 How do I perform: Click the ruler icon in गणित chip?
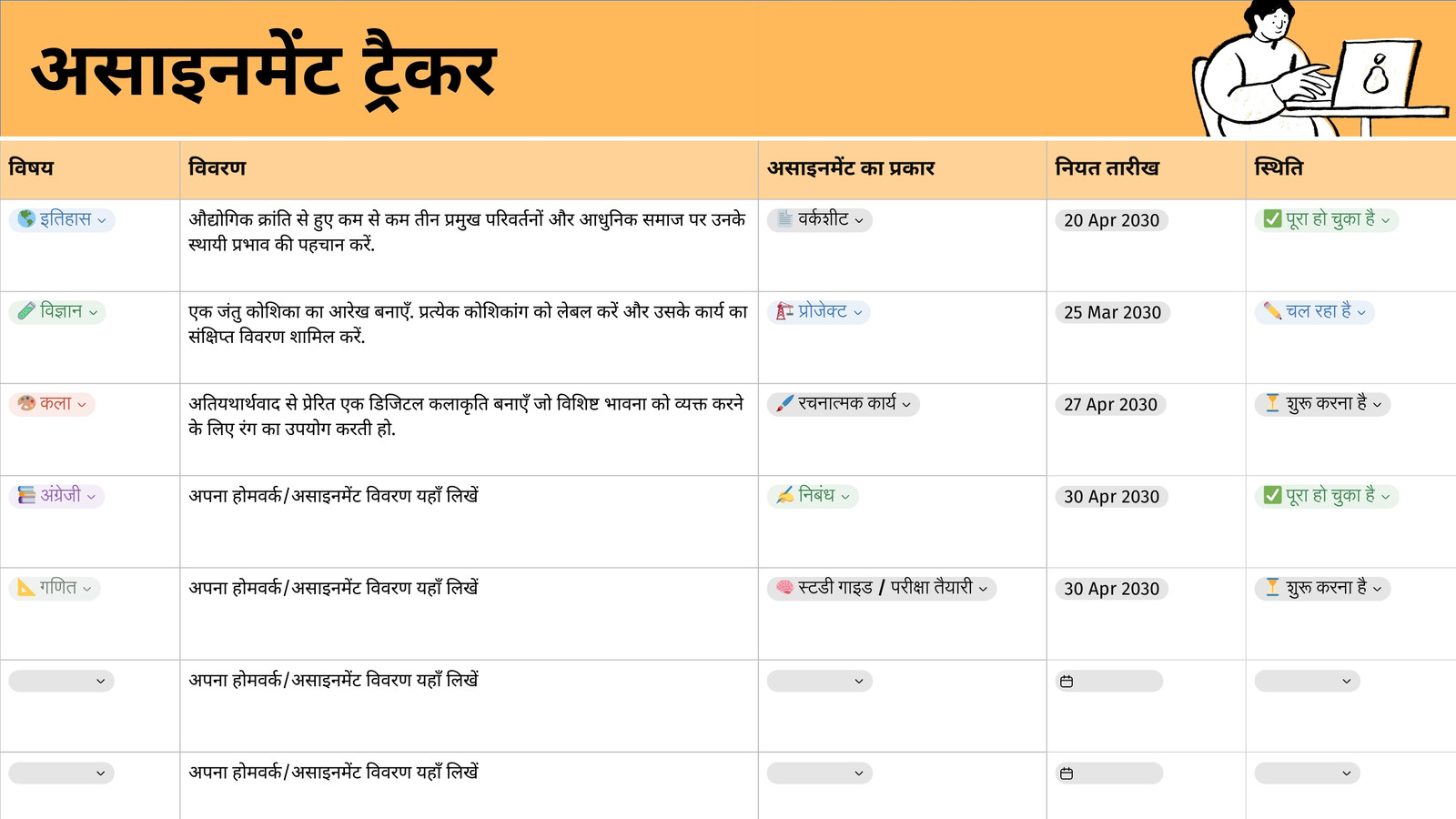tap(26, 588)
